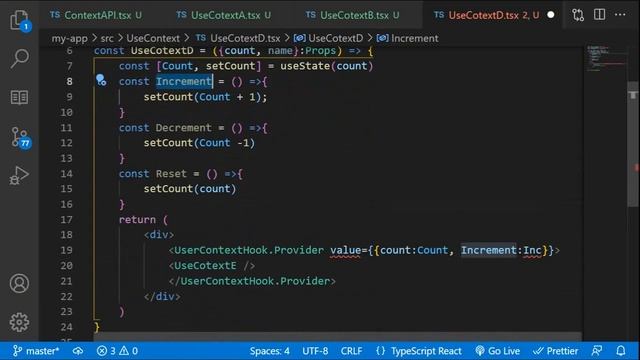The width and height of the screenshot is (640, 360).
Task: Click the error-underlined value attribute
Action: (346, 250)
